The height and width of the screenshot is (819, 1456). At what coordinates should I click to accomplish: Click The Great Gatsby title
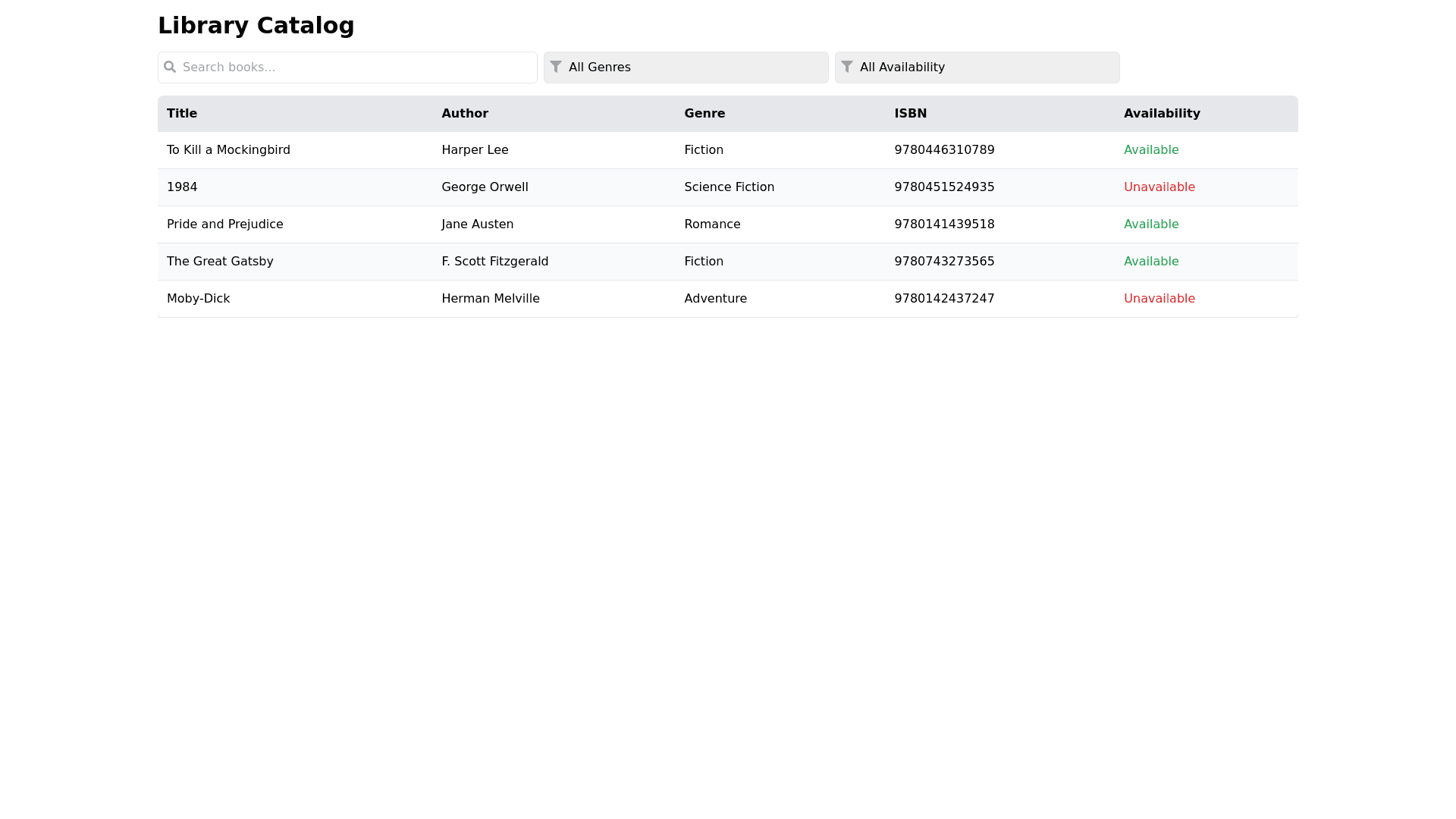pyautogui.click(x=220, y=262)
